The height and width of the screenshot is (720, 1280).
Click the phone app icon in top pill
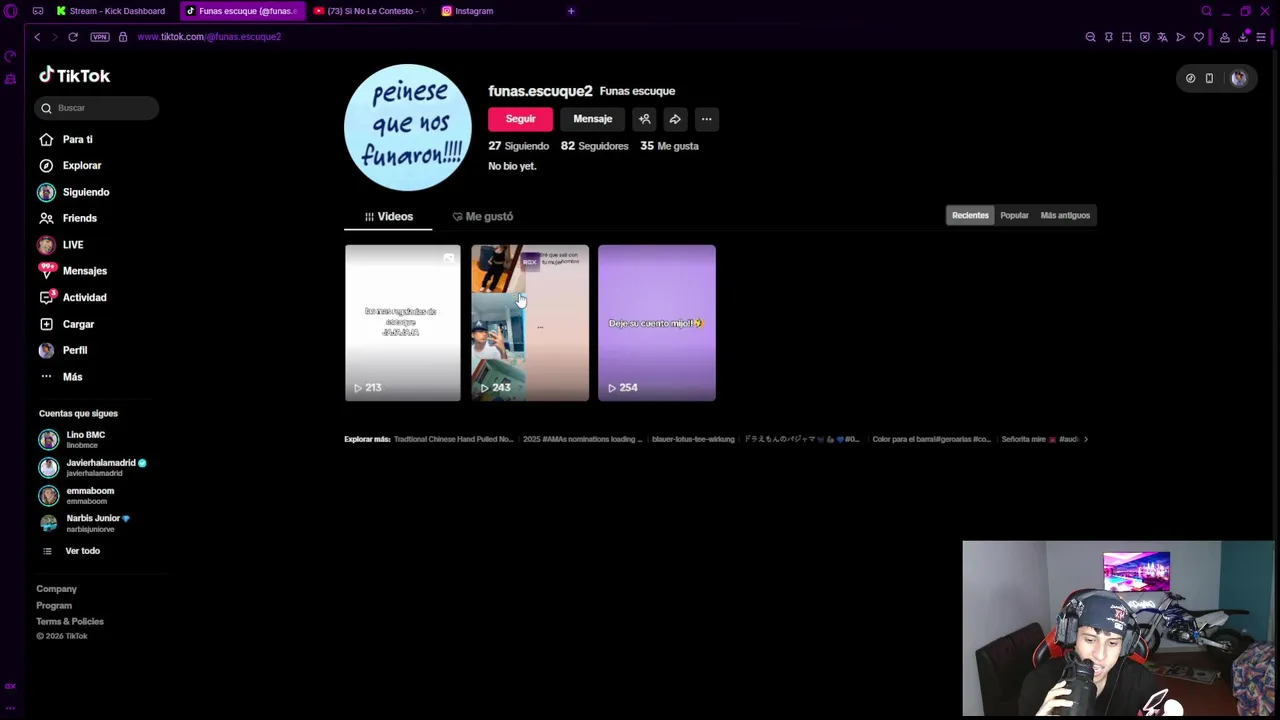coord(1209,78)
